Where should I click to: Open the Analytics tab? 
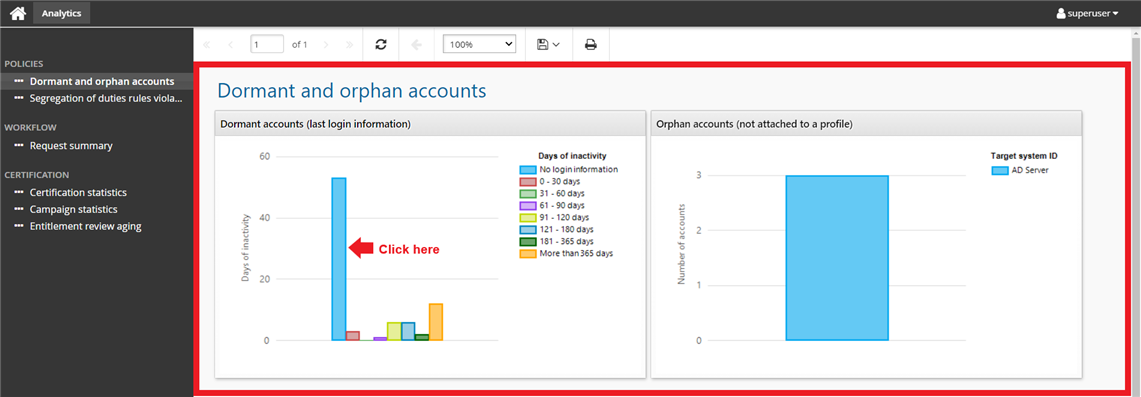pos(62,13)
